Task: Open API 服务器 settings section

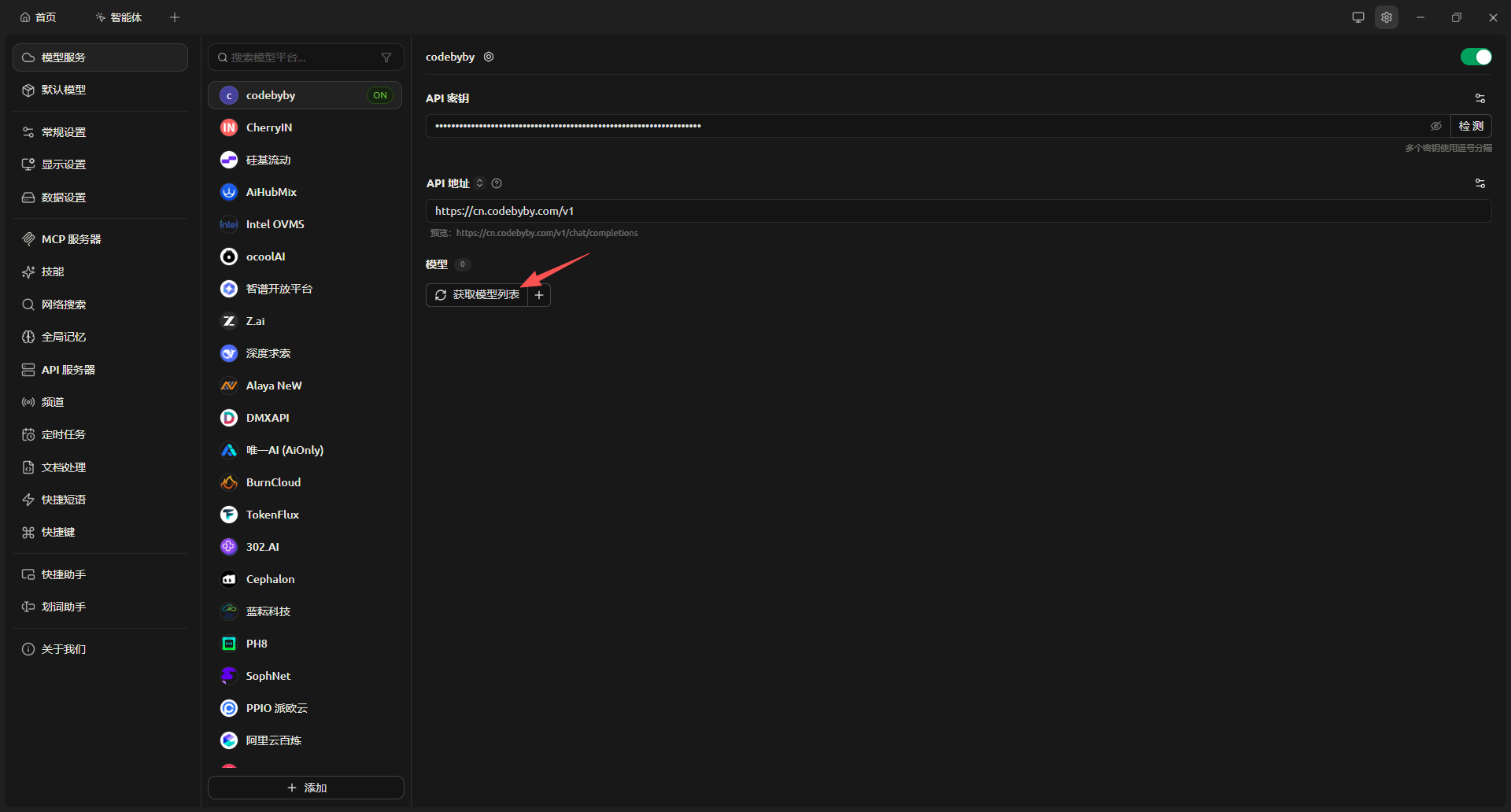Action: (x=100, y=370)
